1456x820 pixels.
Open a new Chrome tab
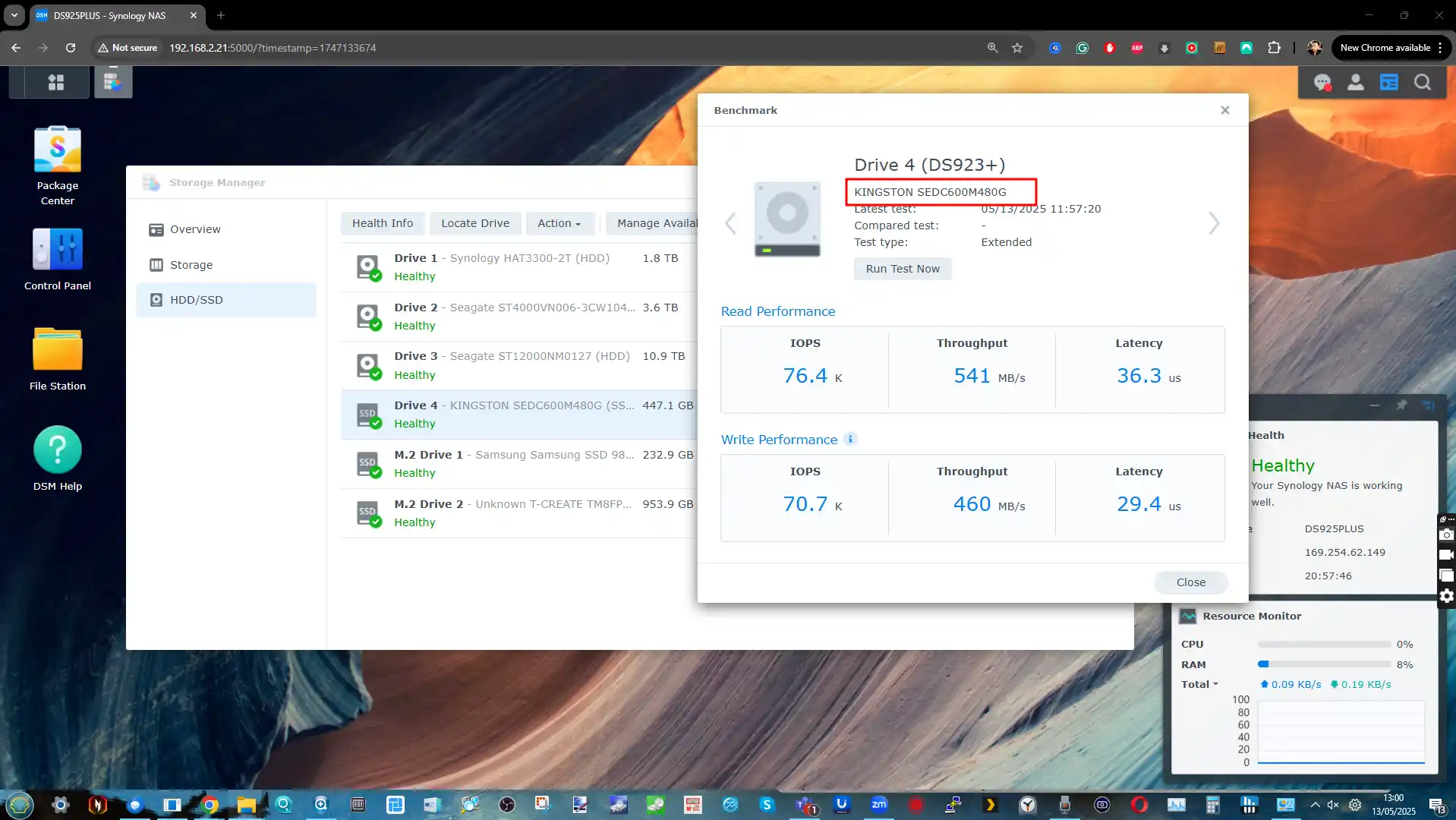tap(221, 15)
